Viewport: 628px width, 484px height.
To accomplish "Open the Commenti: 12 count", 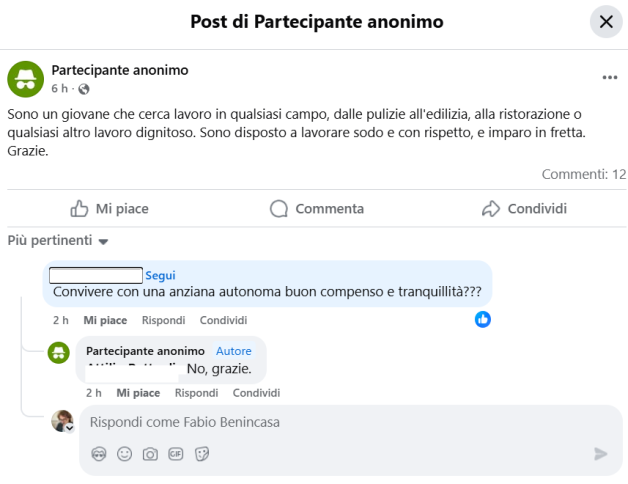I will pyautogui.click(x=583, y=174).
